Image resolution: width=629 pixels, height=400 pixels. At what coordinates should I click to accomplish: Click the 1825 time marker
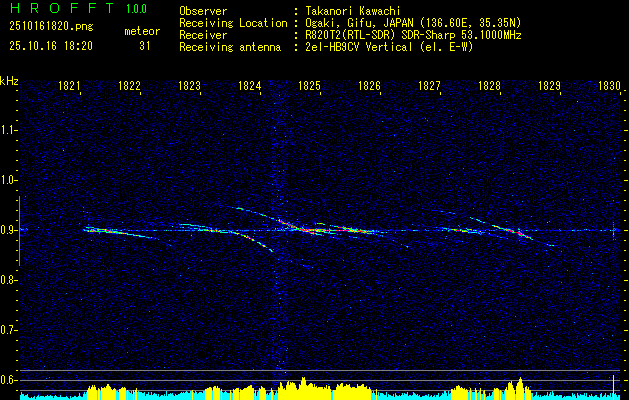click(309, 85)
